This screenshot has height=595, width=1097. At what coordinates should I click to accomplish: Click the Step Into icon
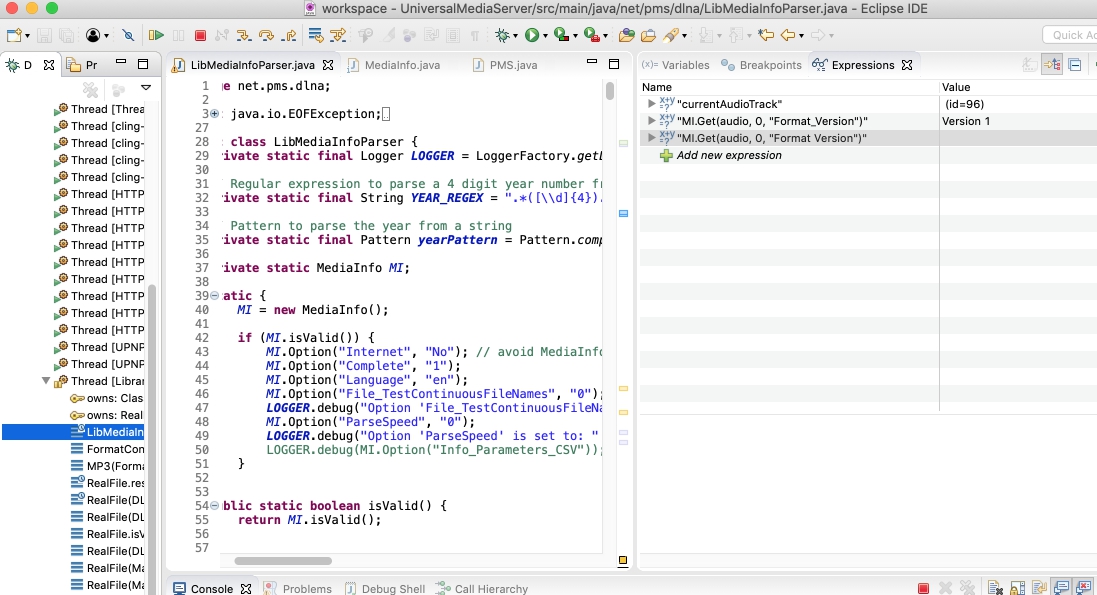[244, 35]
